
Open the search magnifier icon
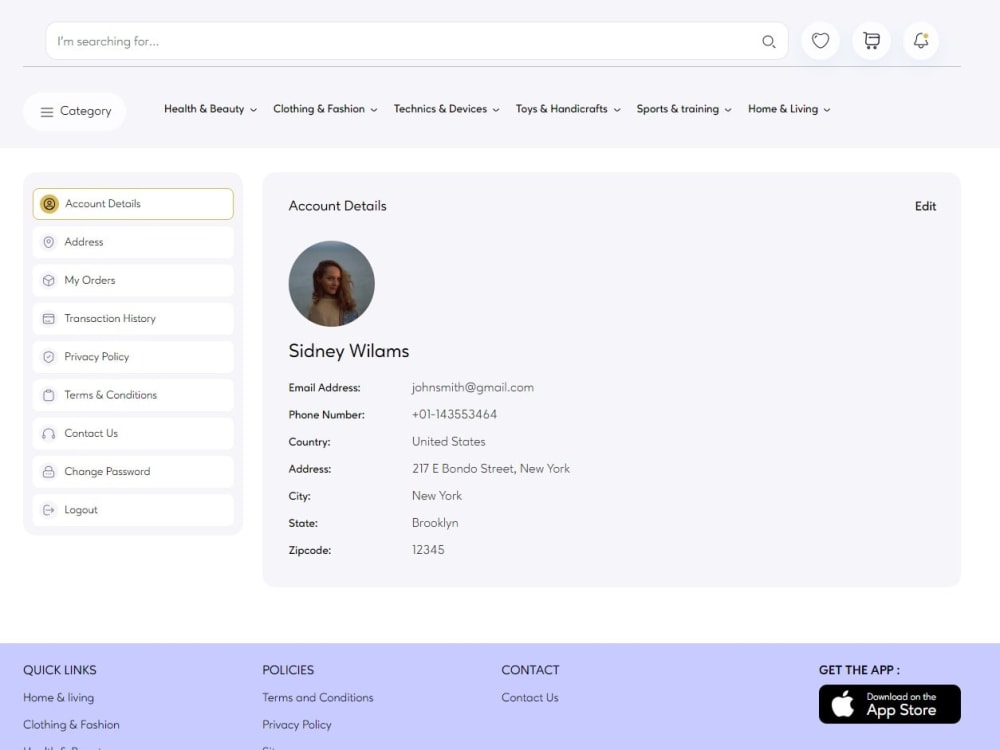pyautogui.click(x=769, y=41)
